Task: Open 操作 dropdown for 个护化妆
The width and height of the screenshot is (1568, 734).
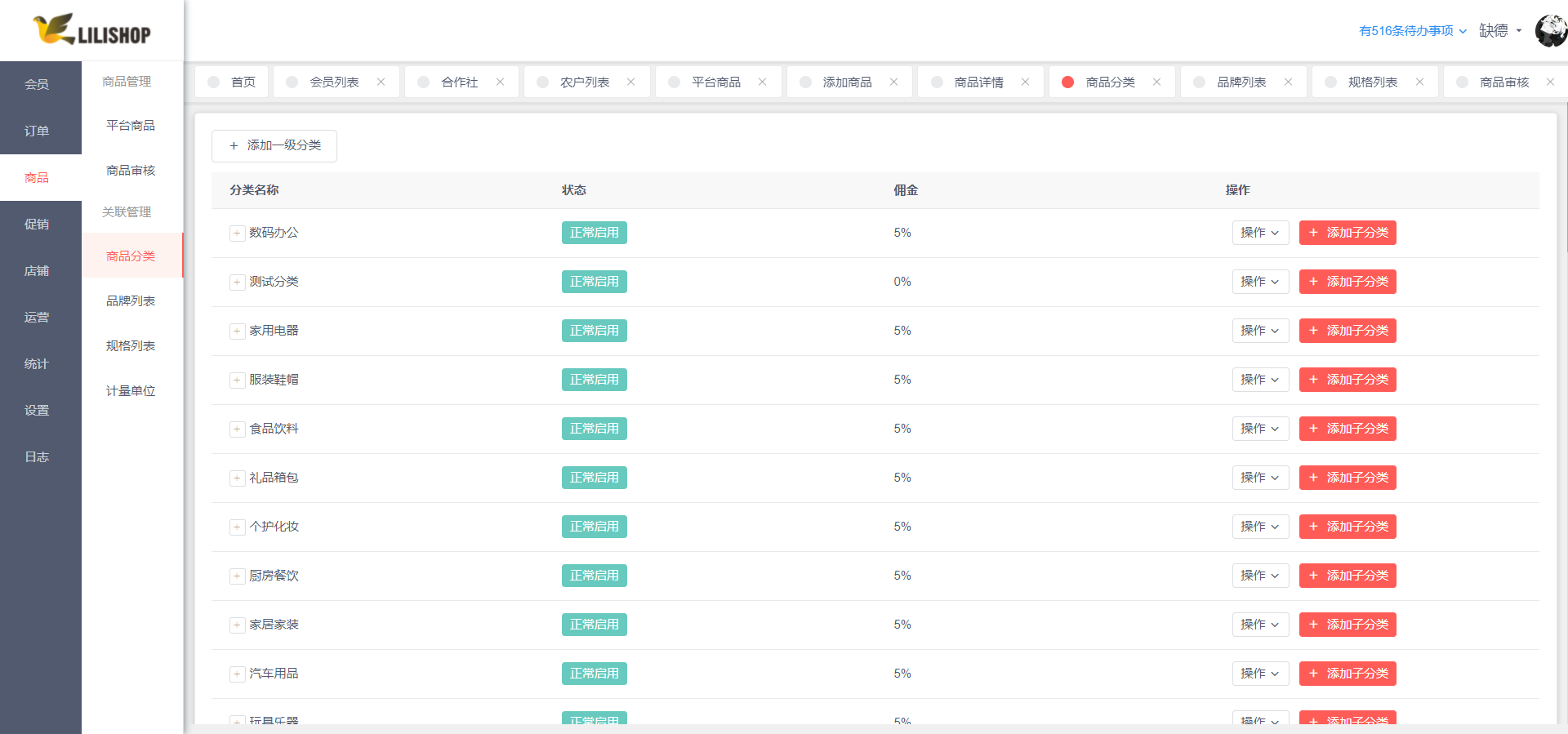Action: 1260,527
